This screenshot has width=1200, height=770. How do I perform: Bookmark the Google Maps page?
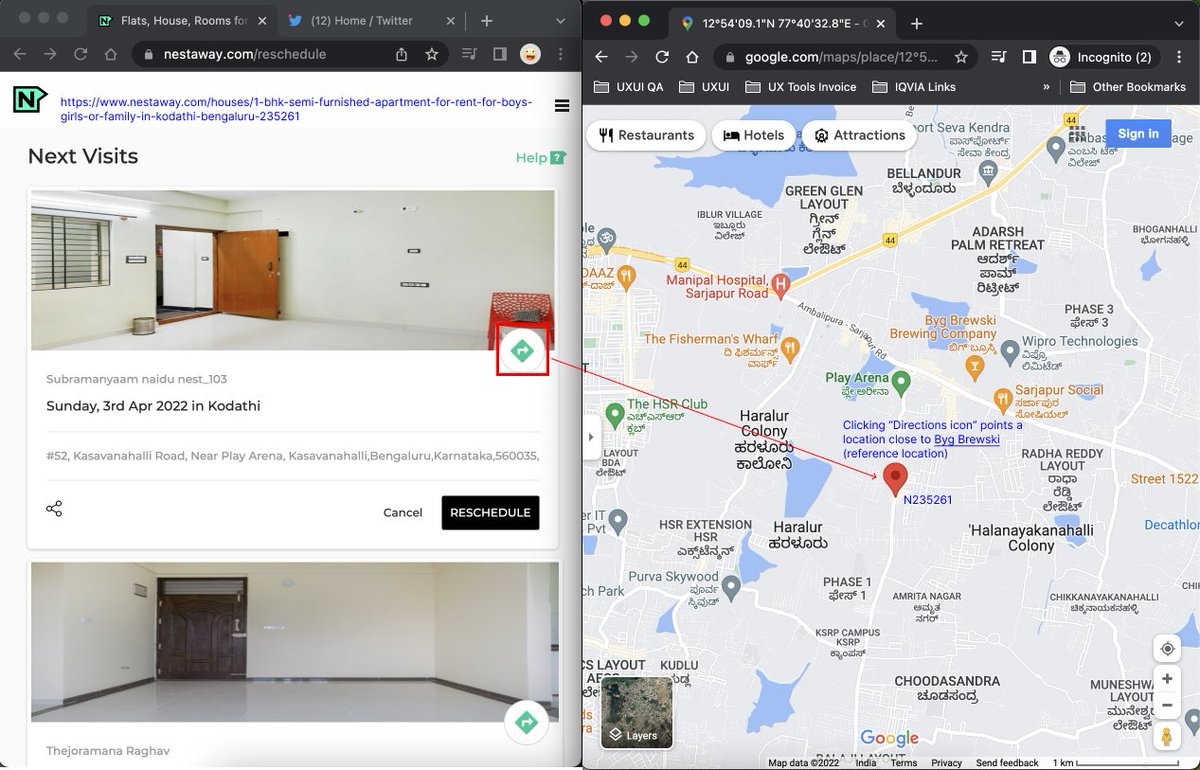[x=961, y=57]
